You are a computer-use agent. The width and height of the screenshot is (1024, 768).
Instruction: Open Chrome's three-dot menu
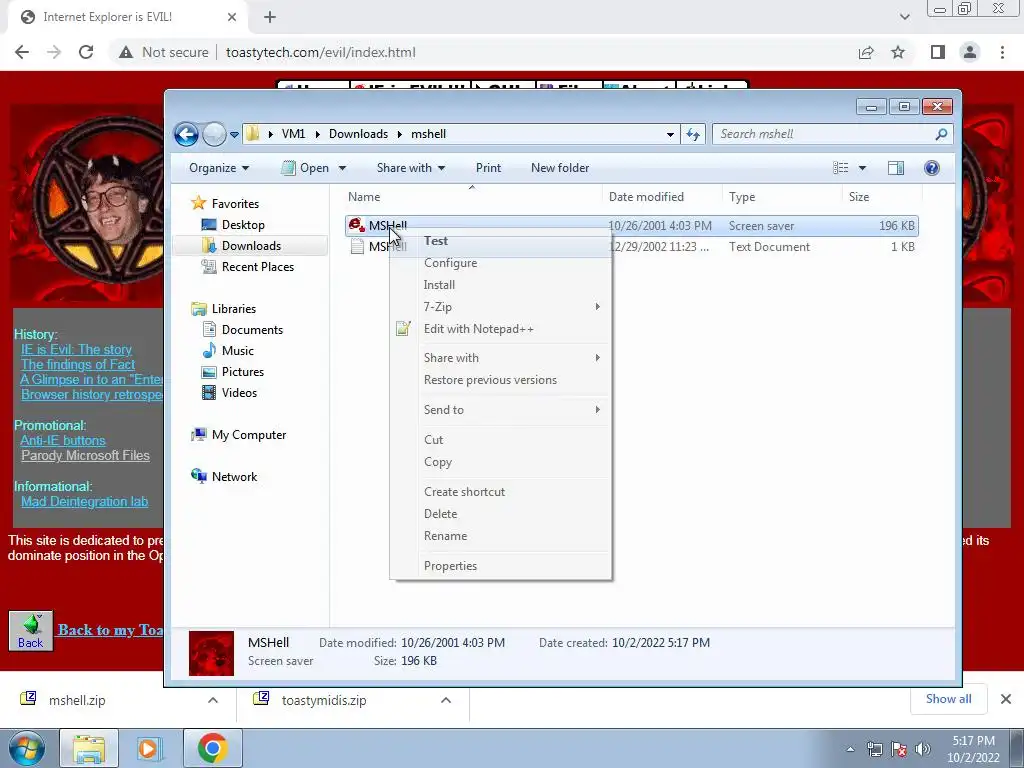(x=1002, y=52)
